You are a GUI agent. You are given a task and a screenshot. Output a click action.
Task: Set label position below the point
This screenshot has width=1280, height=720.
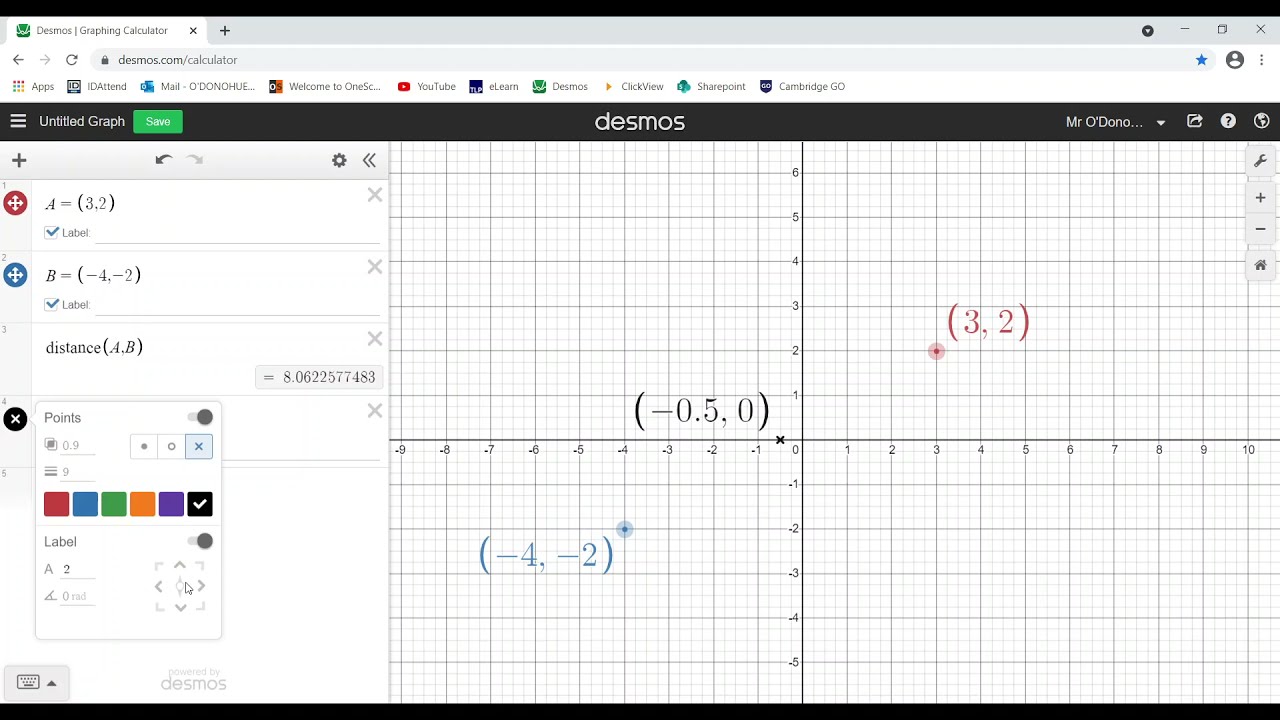pyautogui.click(x=180, y=607)
